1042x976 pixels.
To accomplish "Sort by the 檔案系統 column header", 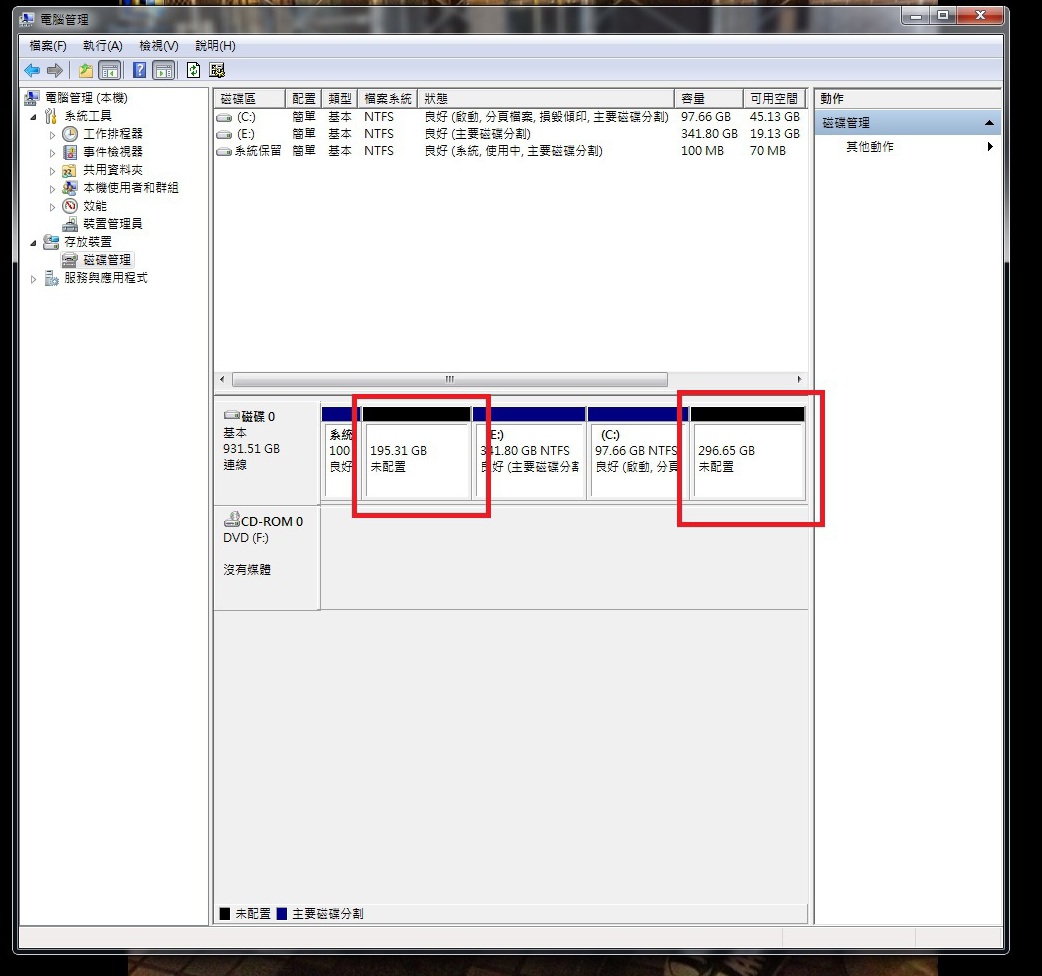I will [x=387, y=98].
